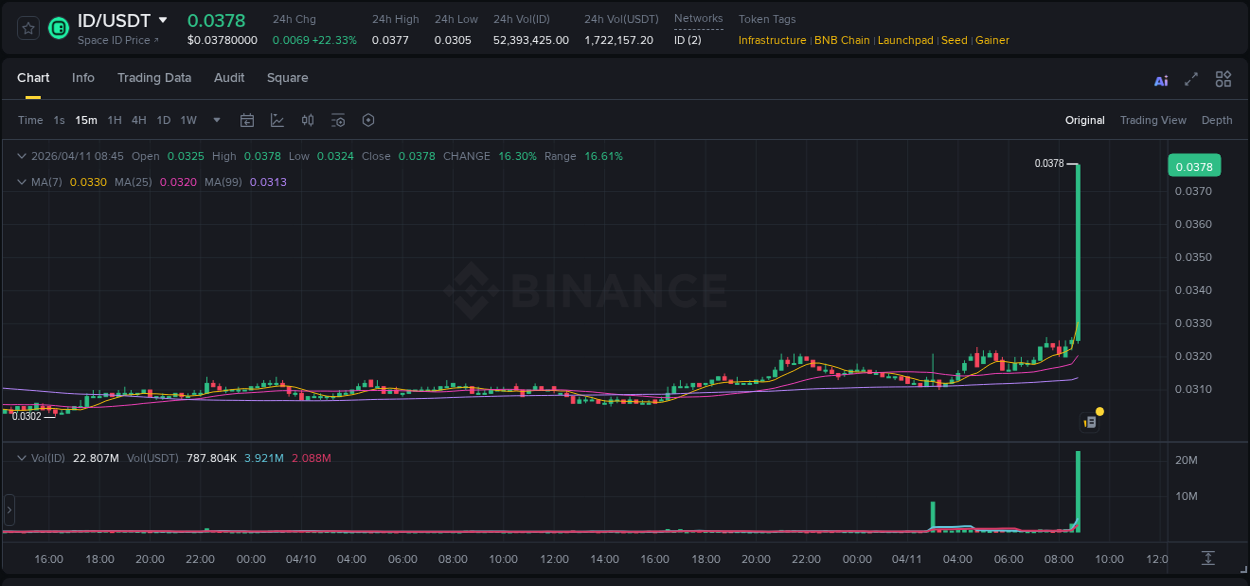Click the 20M label on the volume axis
The image size is (1250, 586).
pyautogui.click(x=1187, y=460)
